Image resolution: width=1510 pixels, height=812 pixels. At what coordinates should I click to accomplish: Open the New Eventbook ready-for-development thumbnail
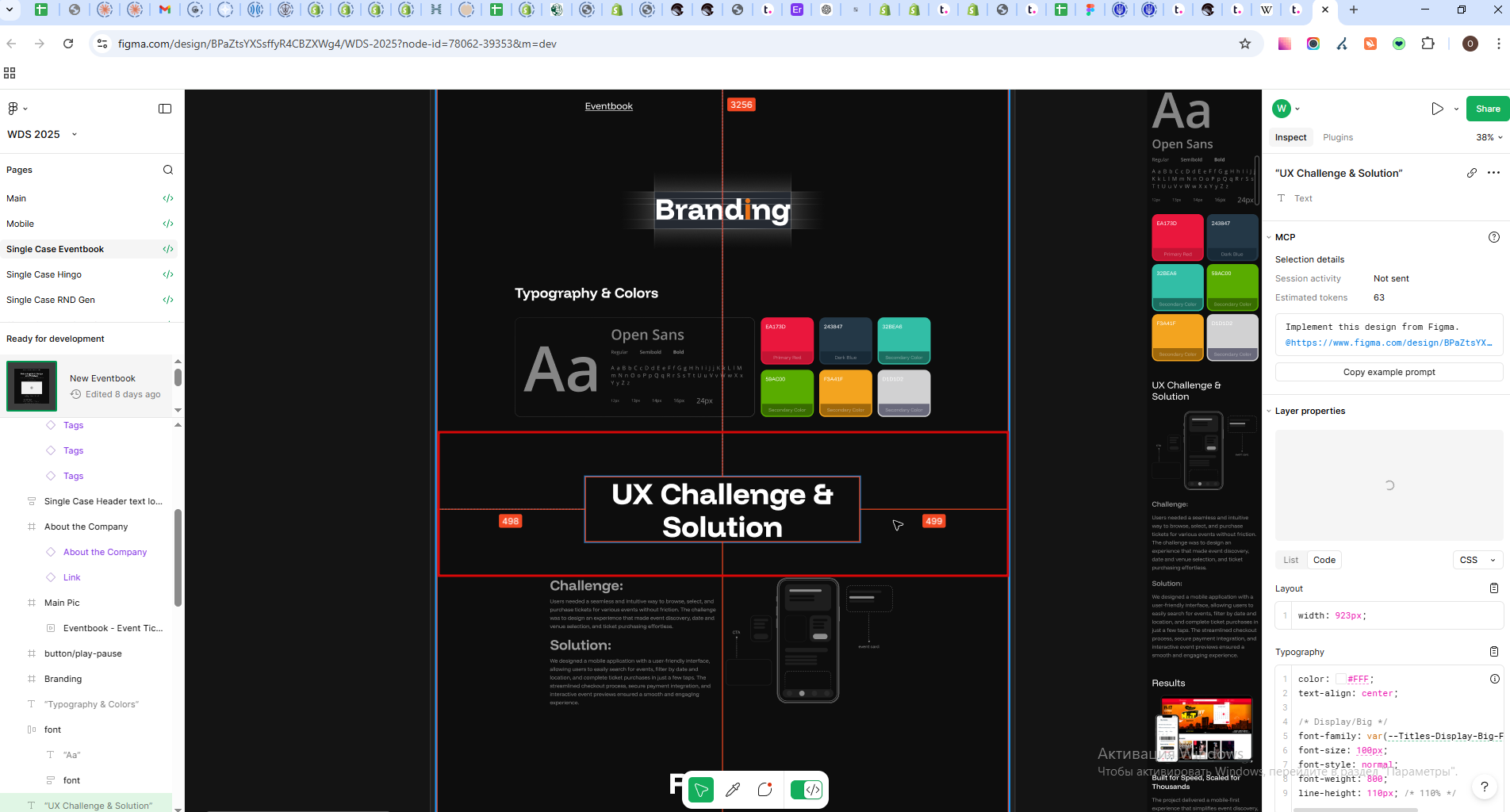(x=32, y=386)
